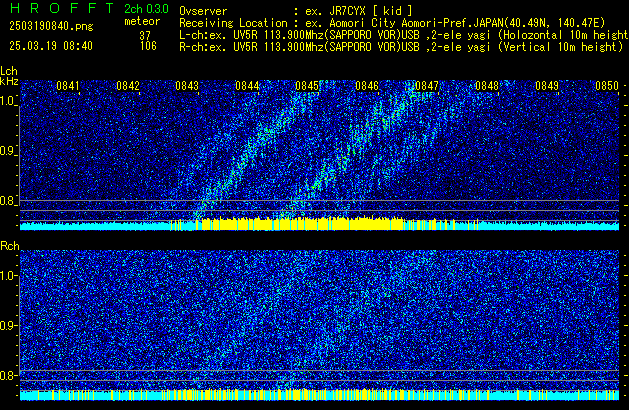Screen dimensions: 629x410
Task: Click the meteor count value 37
Action: coord(145,35)
